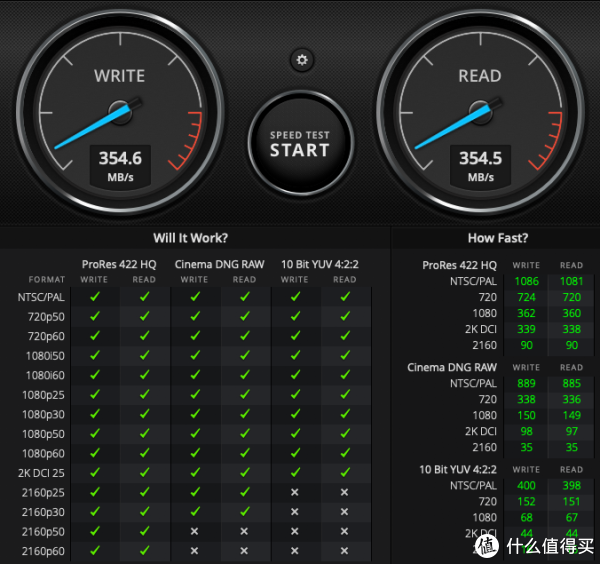Click the READ gauge dial

[x=481, y=111]
